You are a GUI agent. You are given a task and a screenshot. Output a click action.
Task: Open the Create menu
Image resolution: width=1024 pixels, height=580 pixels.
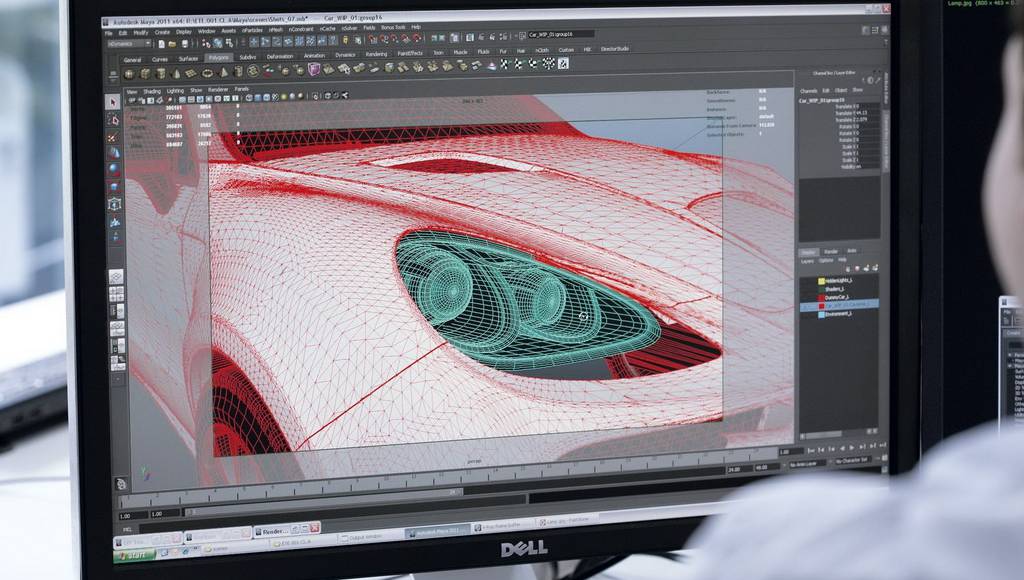(x=162, y=32)
